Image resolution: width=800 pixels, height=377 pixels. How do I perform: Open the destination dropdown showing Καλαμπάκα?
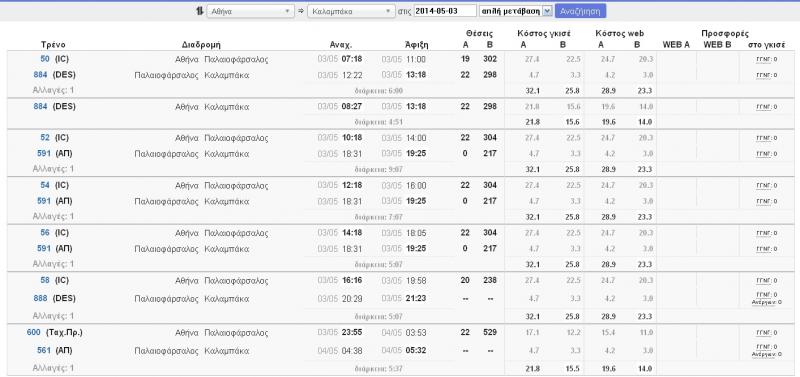point(352,11)
